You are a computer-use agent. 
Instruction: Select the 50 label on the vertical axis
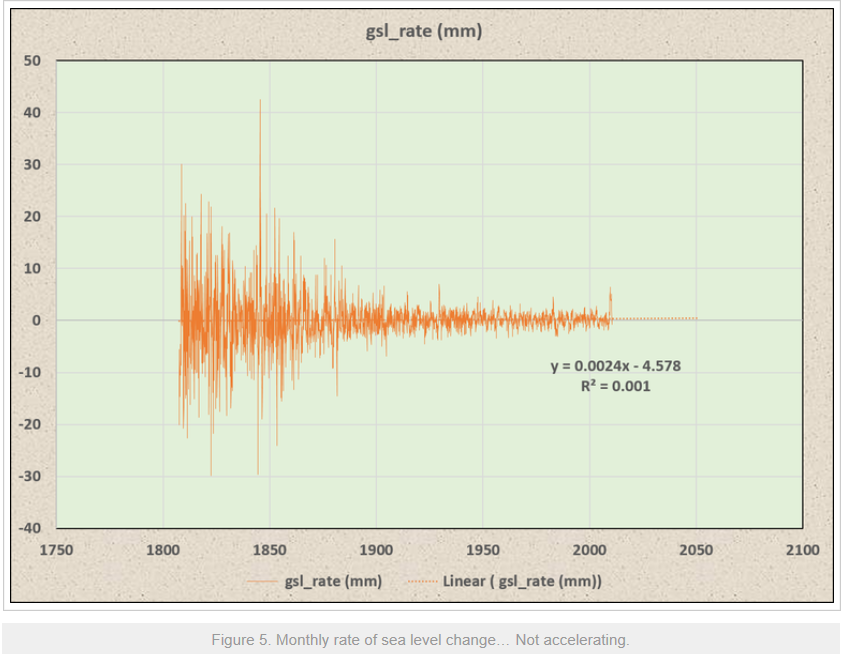32,61
